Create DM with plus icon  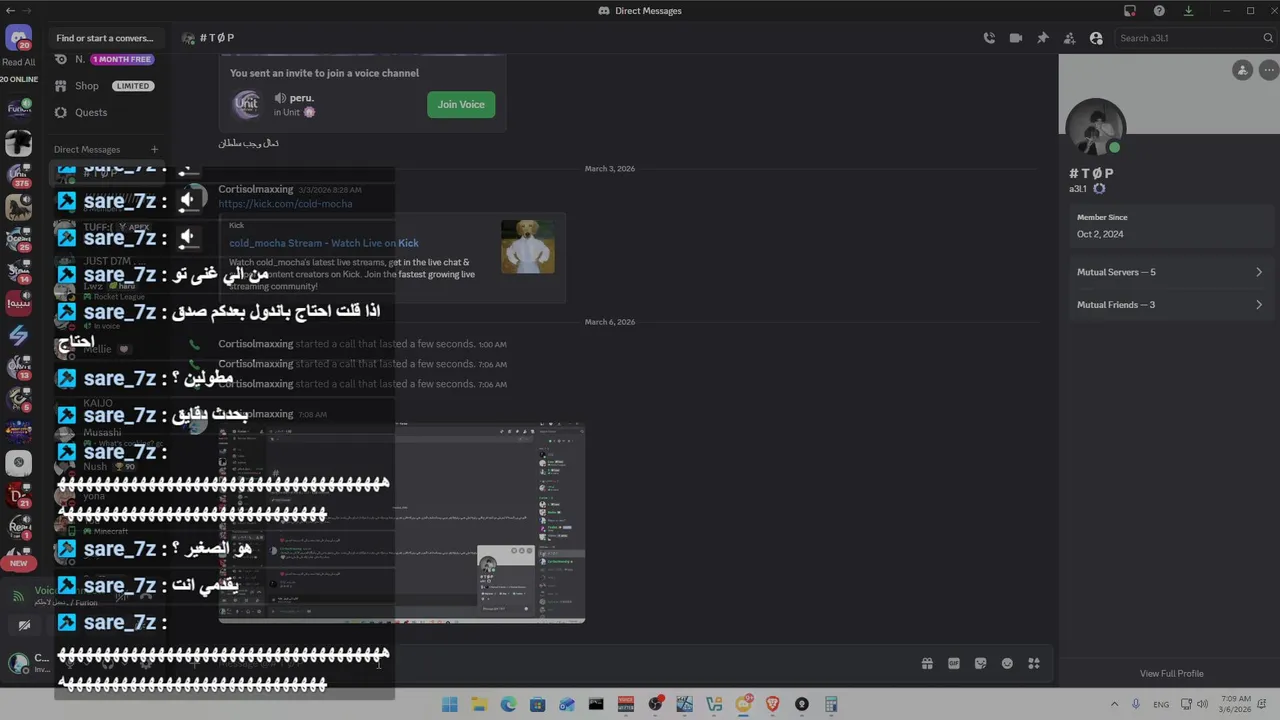click(x=154, y=150)
